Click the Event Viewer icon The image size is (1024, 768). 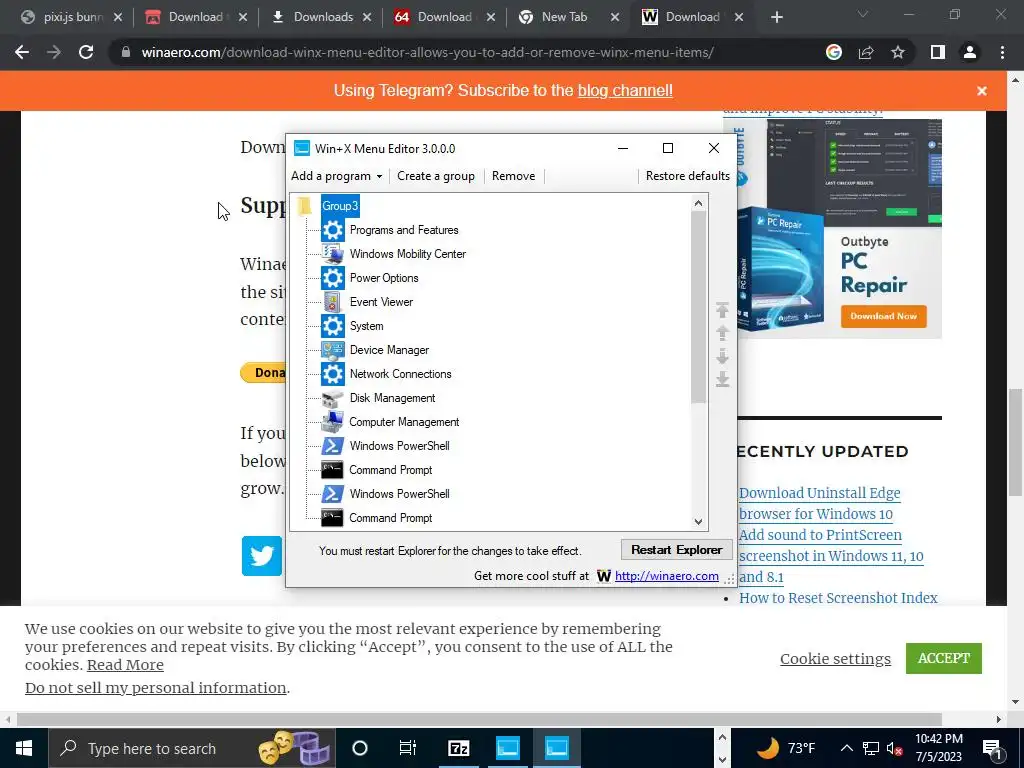(x=332, y=302)
